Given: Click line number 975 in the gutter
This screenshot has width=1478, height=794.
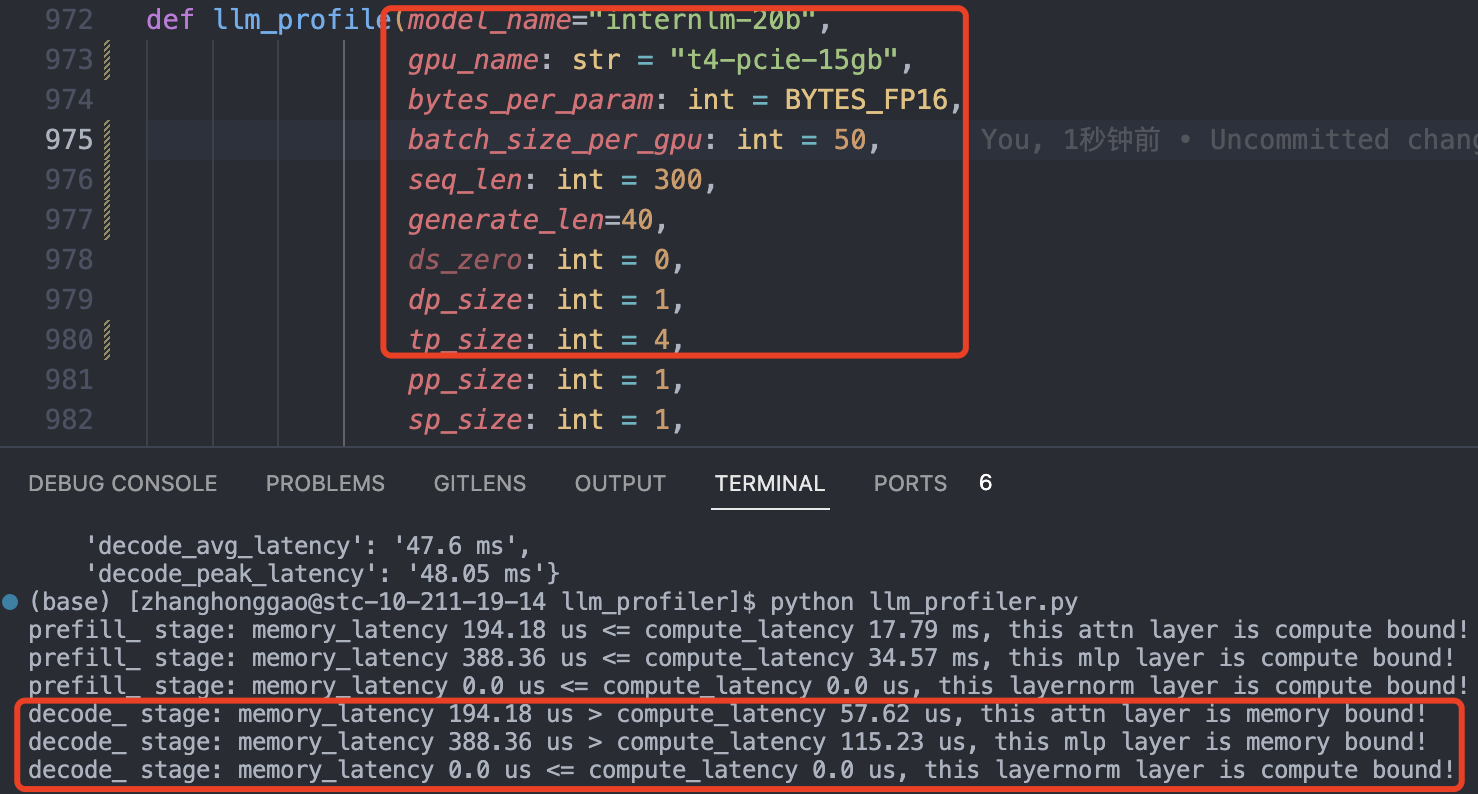Looking at the screenshot, I should tap(69, 140).
